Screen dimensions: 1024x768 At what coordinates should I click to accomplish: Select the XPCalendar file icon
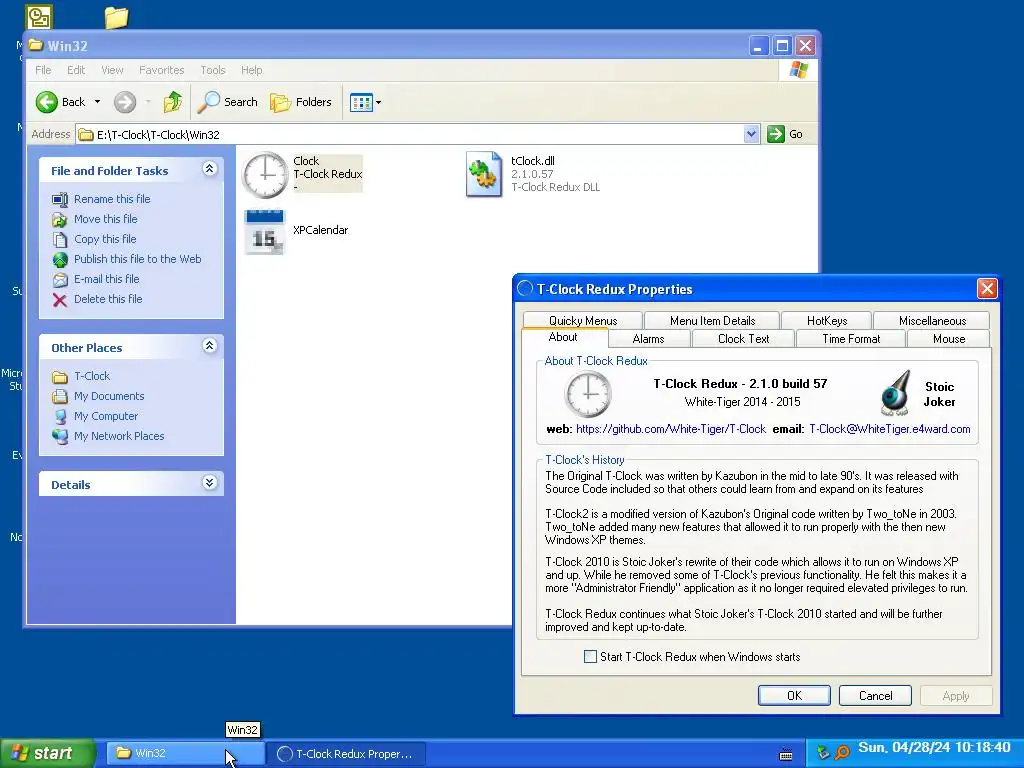(264, 232)
